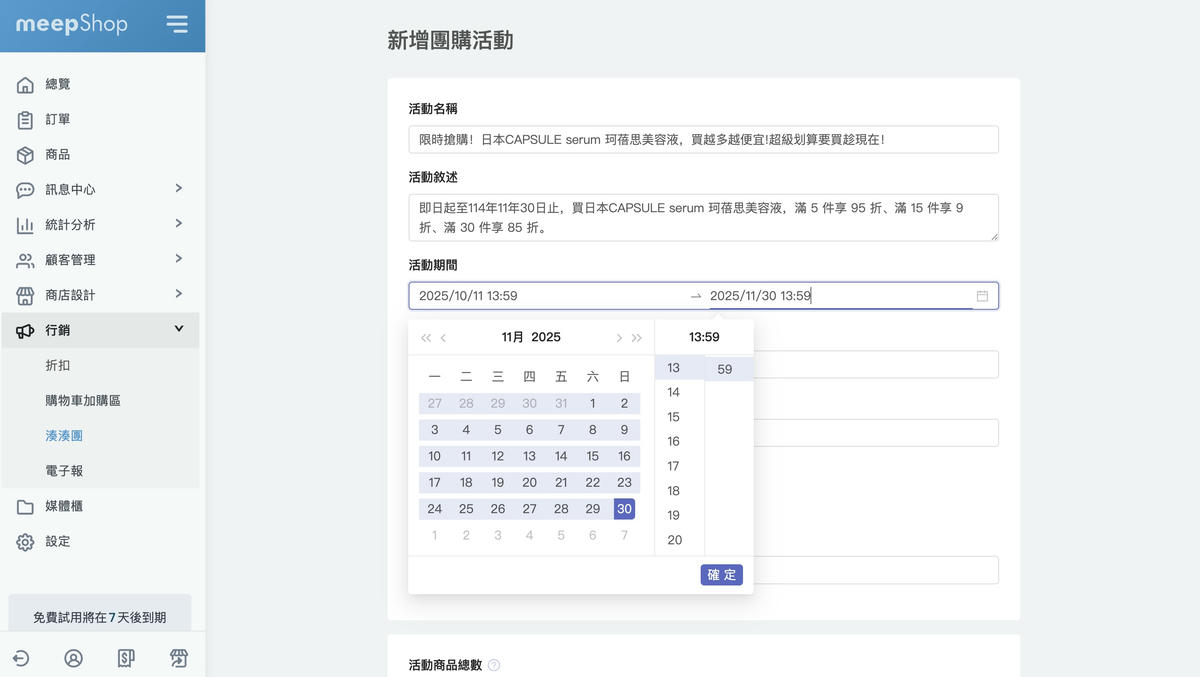Click the 活動名稱 text field

703,139
